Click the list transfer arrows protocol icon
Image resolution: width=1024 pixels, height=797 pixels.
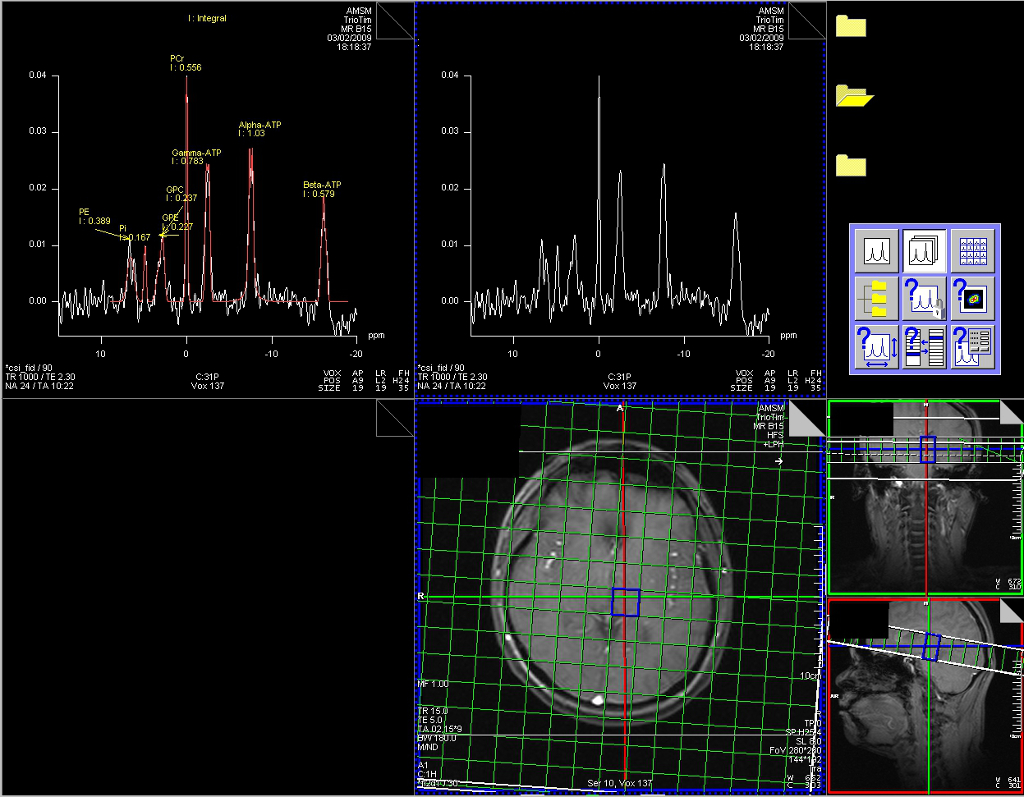click(x=924, y=347)
